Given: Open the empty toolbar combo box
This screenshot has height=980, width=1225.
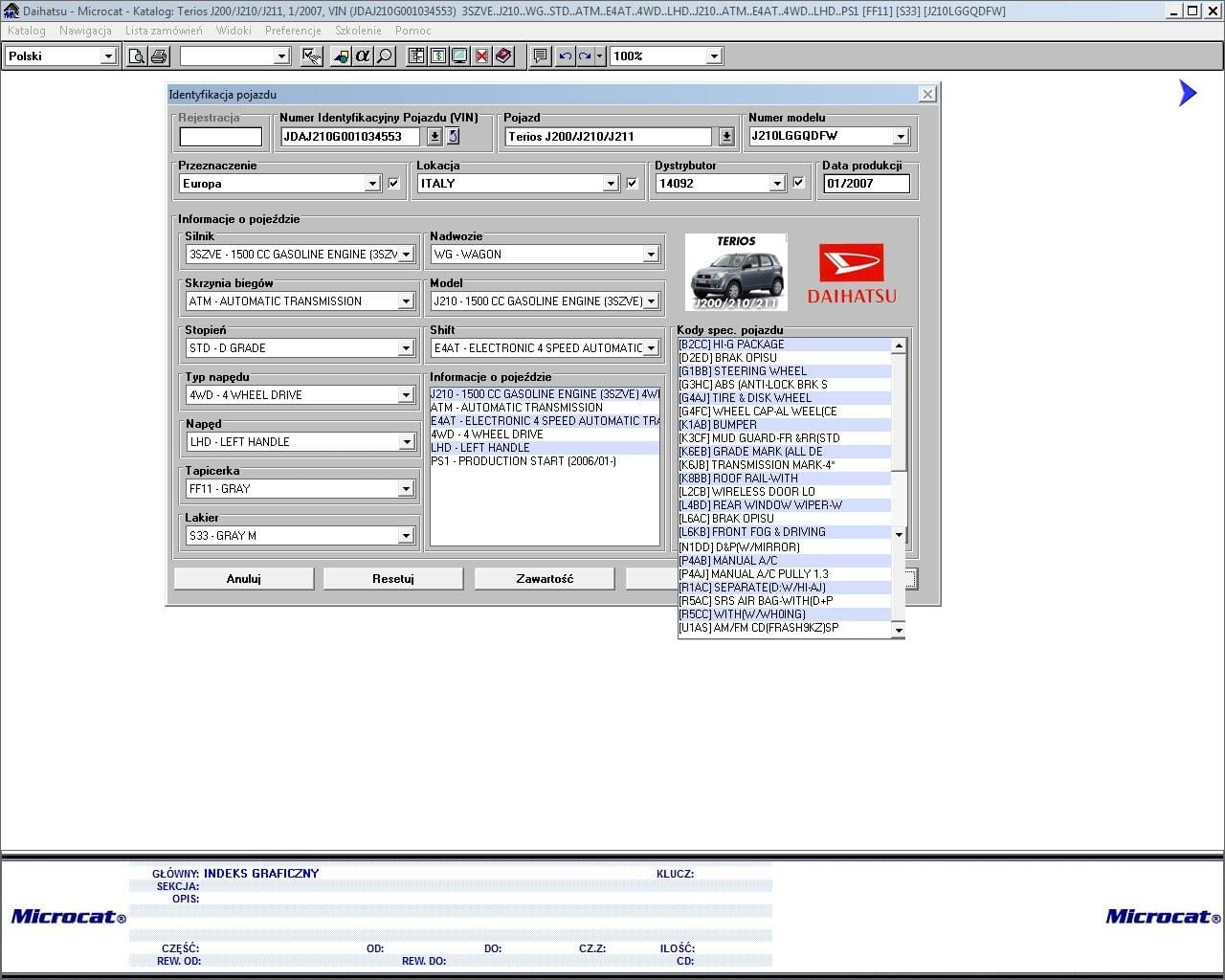Looking at the screenshot, I should (280, 56).
